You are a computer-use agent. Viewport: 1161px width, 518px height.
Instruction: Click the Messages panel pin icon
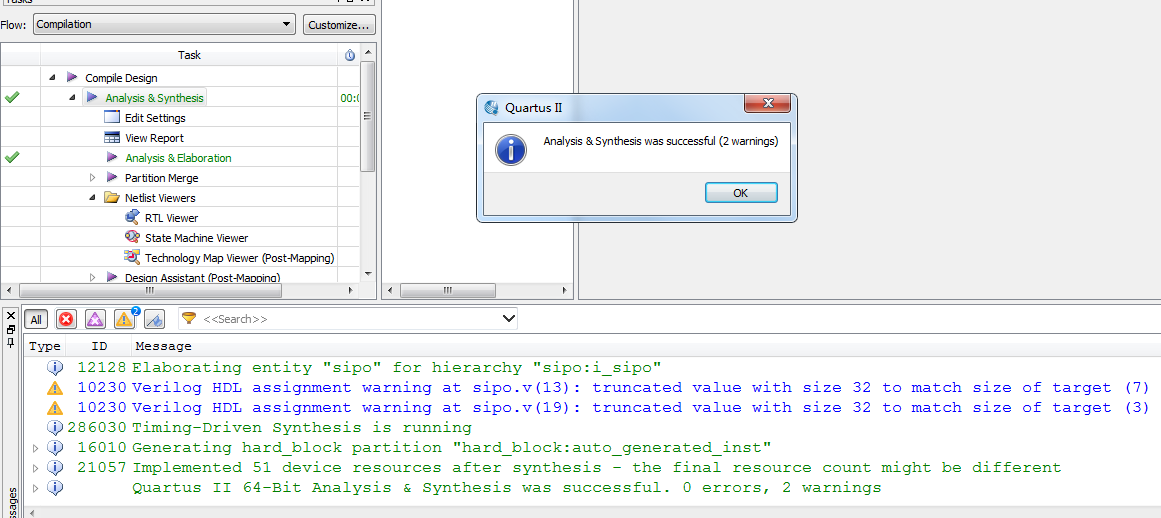(10, 343)
